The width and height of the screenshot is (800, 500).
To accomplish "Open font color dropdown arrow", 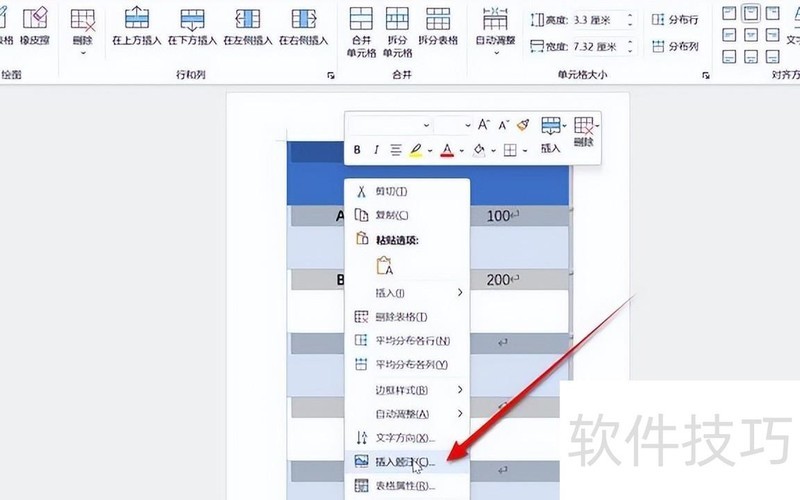I will pyautogui.click(x=461, y=151).
